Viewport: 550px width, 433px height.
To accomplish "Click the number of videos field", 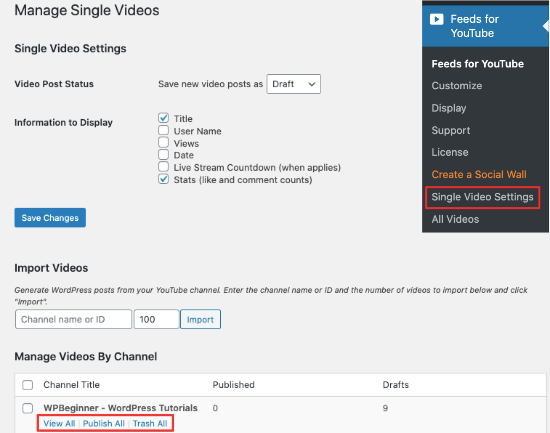I will click(156, 319).
